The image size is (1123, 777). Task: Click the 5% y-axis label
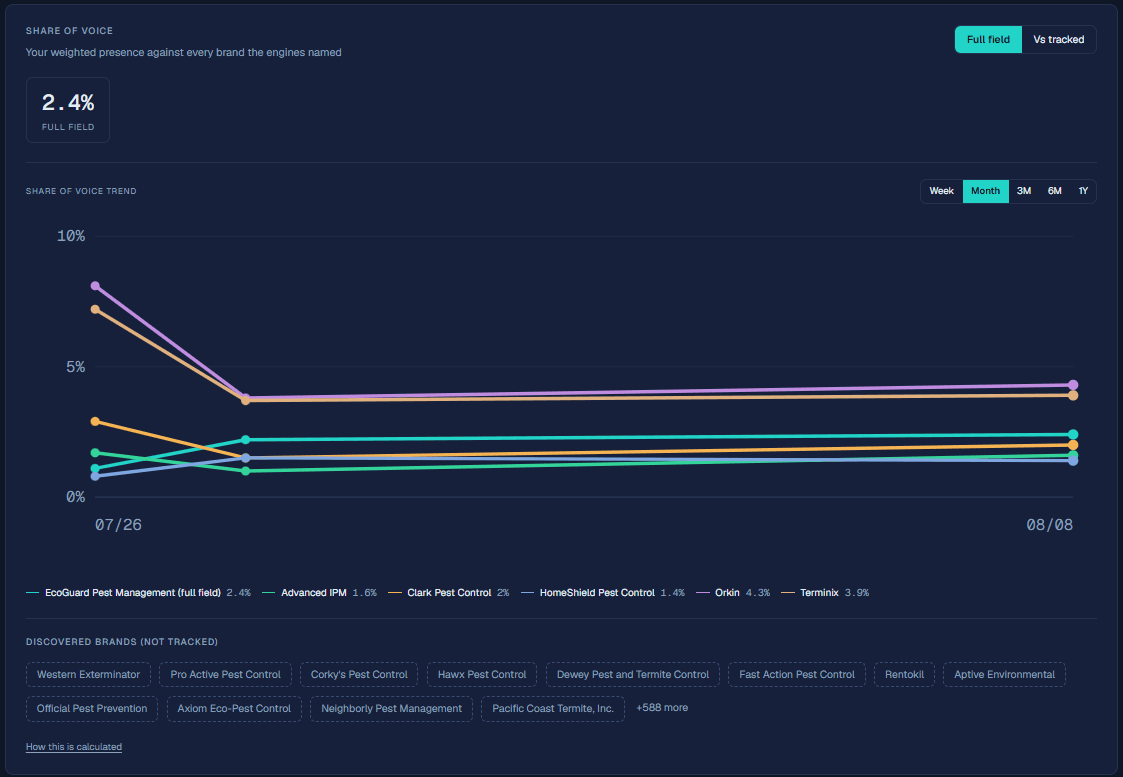[75, 367]
